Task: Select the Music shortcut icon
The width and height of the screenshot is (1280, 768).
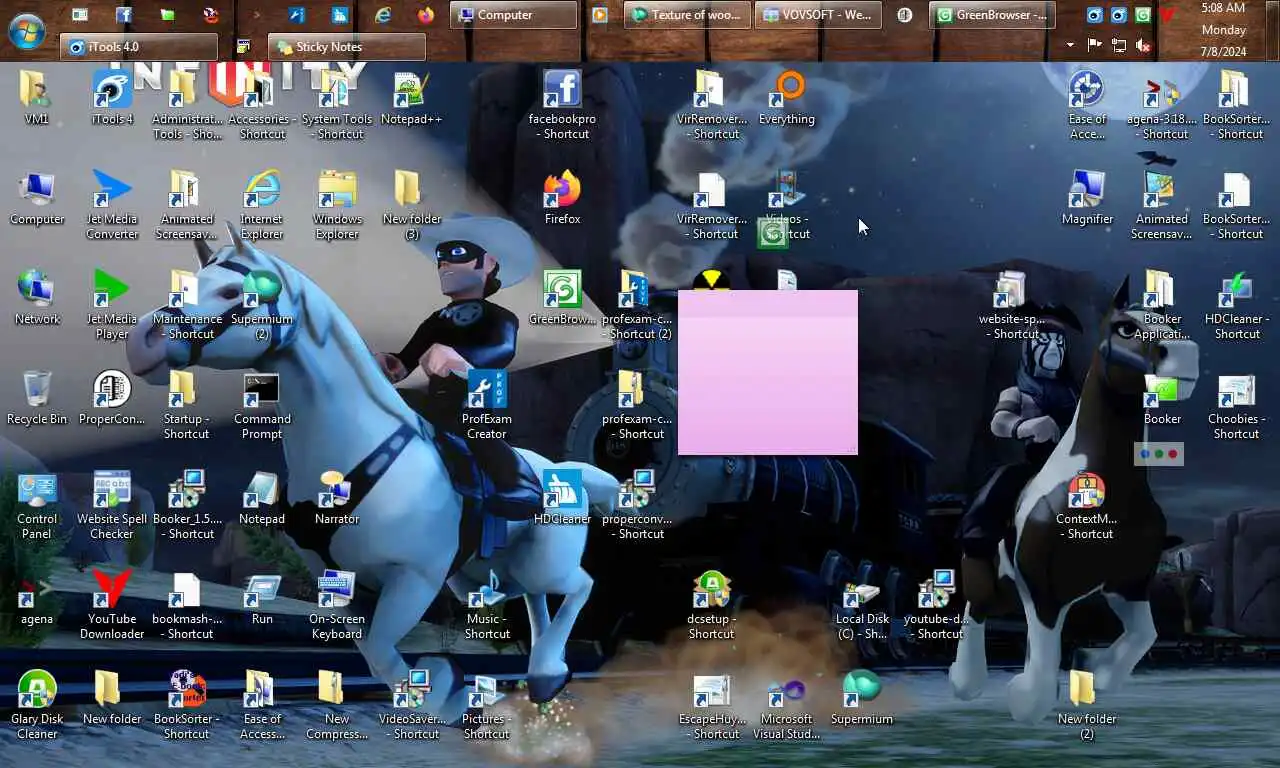Action: [487, 605]
